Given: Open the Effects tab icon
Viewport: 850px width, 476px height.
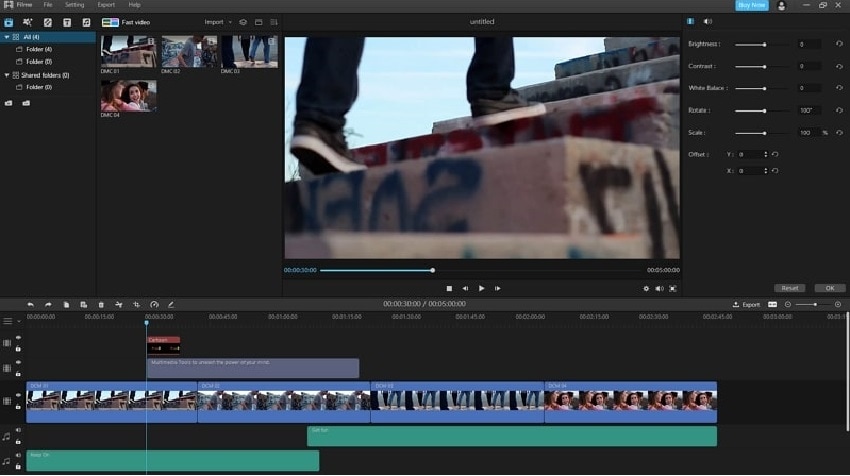Looking at the screenshot, I should click(x=28, y=22).
